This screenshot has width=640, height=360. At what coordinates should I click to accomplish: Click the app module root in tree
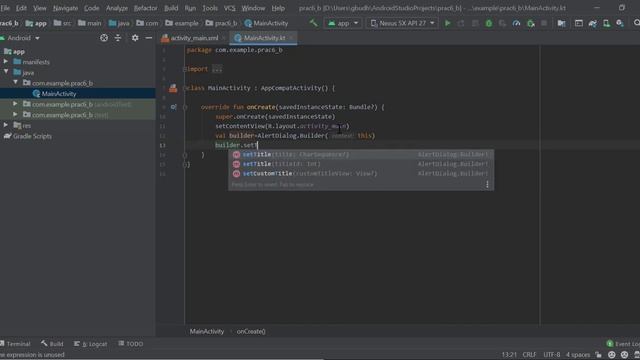pos(14,51)
